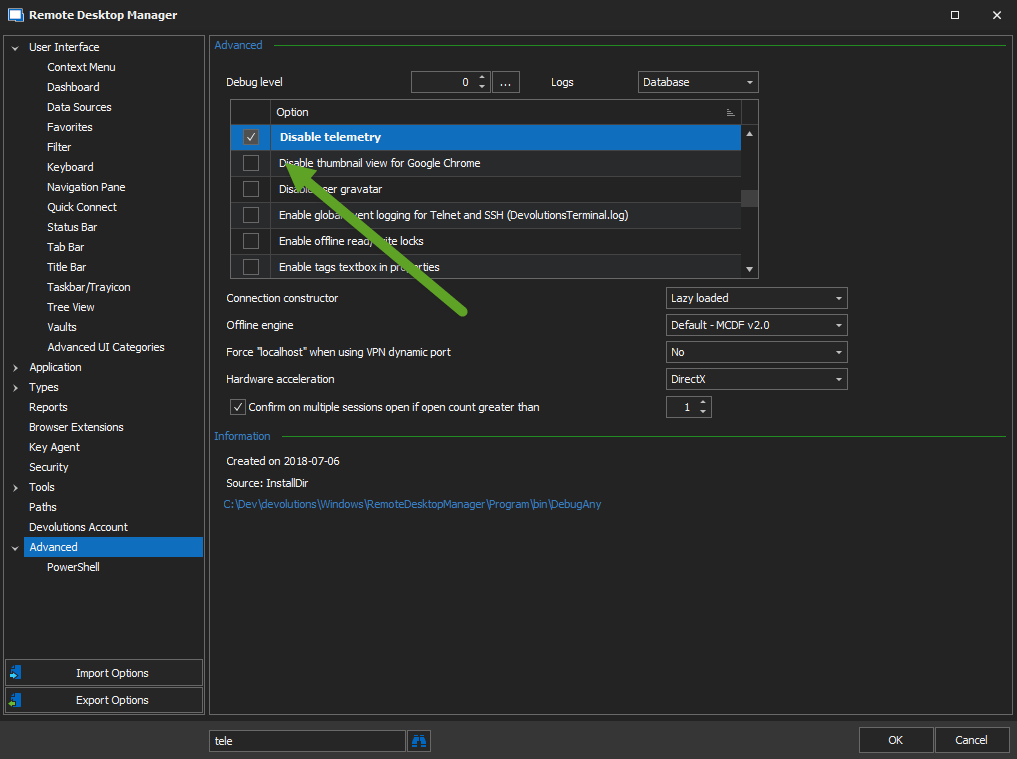This screenshot has height=759, width=1017.
Task: Select Context Menu in options tree
Action: (x=81, y=67)
